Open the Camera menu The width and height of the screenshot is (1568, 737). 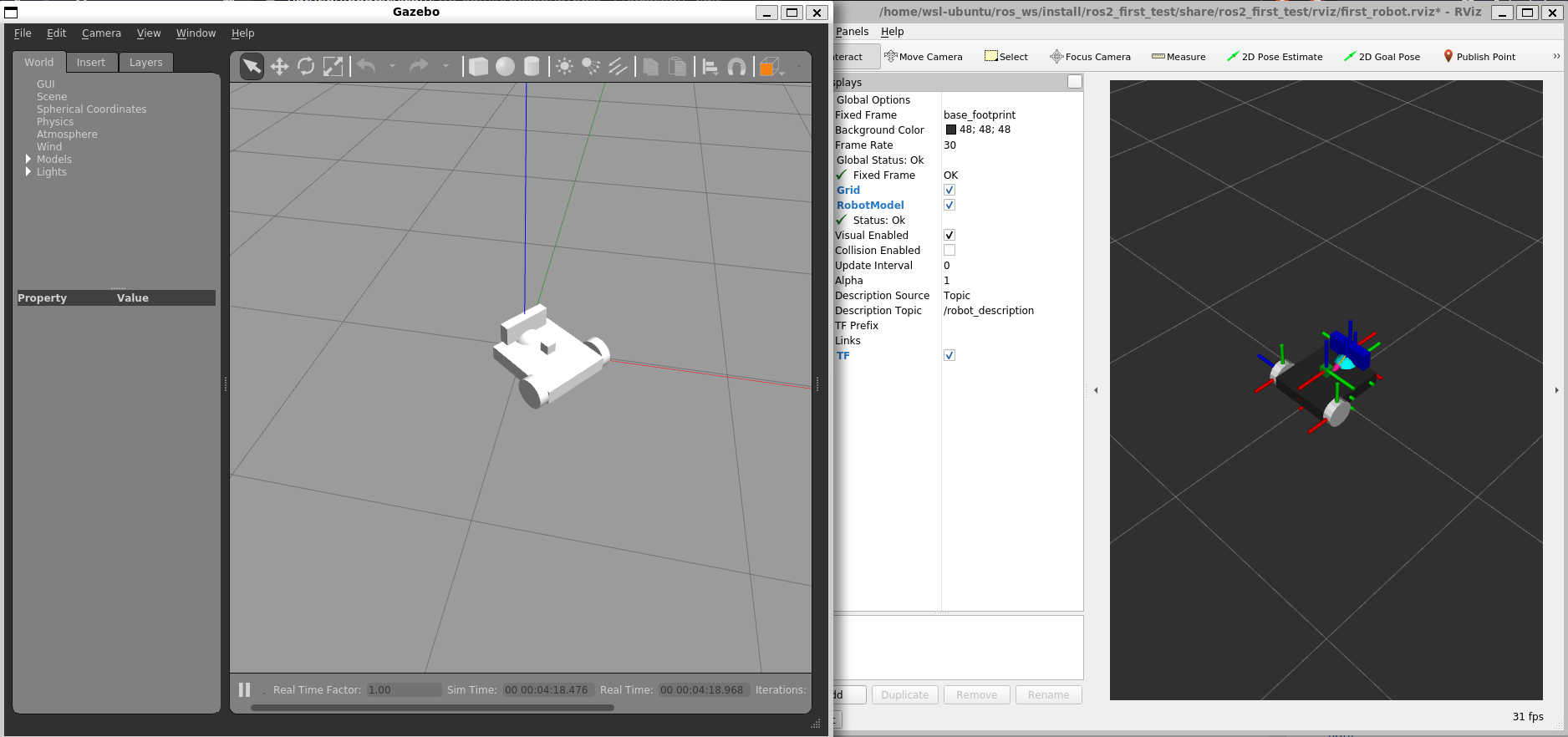tap(101, 33)
